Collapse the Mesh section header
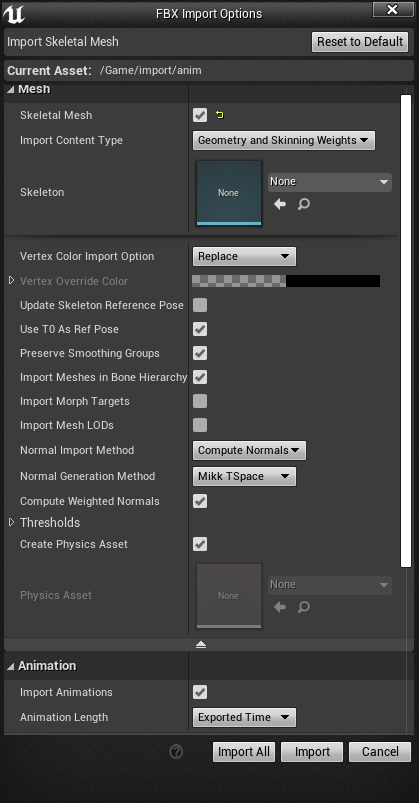This screenshot has height=803, width=419. pyautogui.click(x=29, y=89)
